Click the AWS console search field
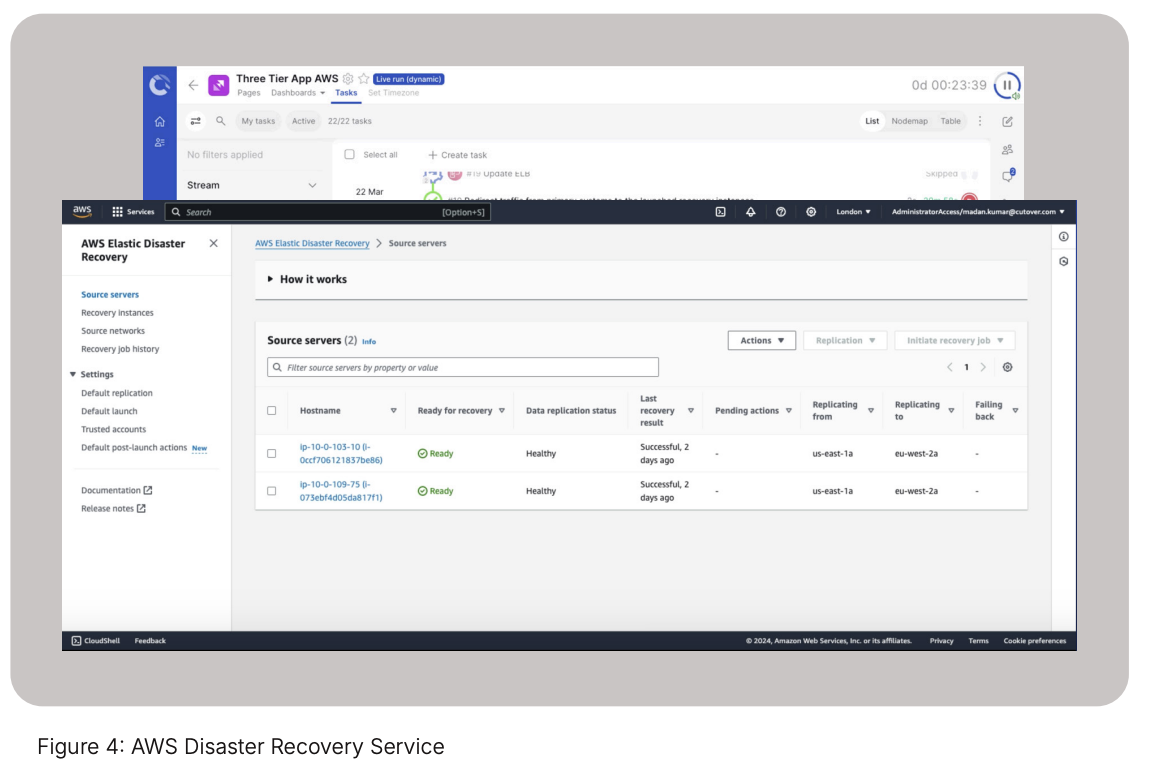Viewport: 1160px width, 776px height. [328, 212]
